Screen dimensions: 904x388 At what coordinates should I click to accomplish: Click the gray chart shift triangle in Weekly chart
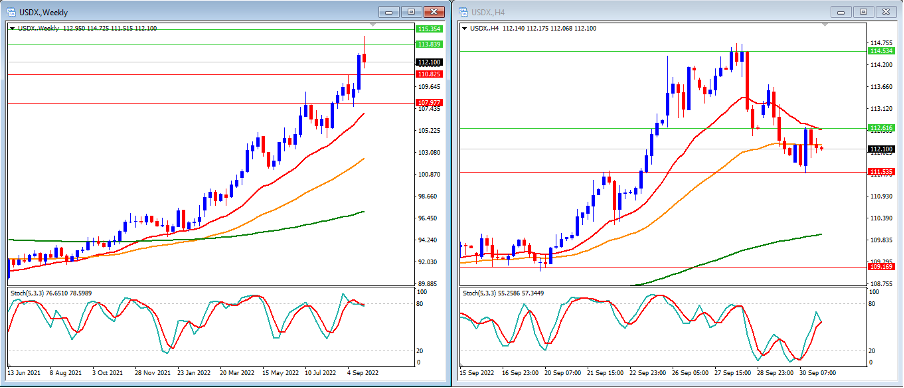point(373,25)
